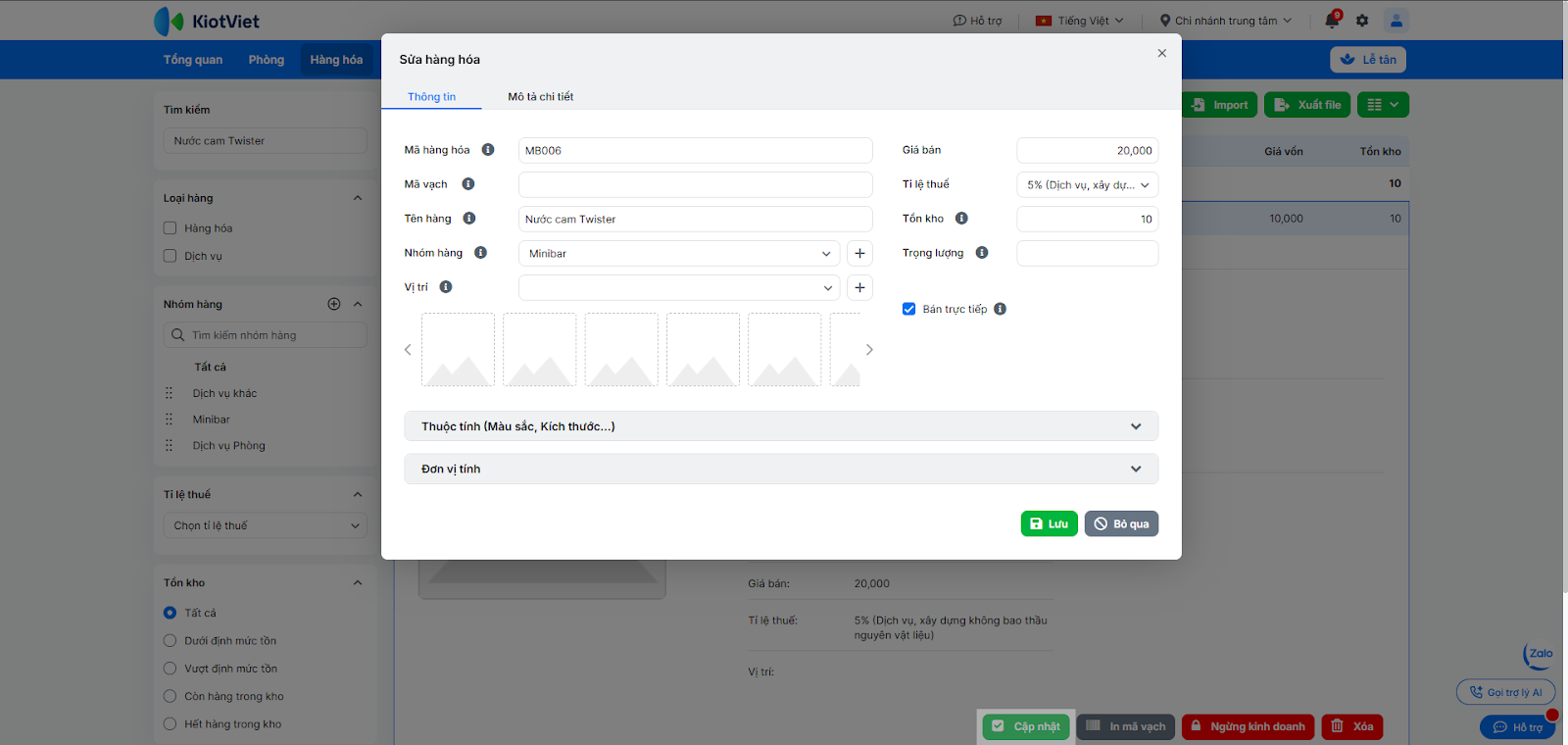The image size is (1568, 745).
Task: Close the Sửa hàng hóa dialog
Action: 1161,53
